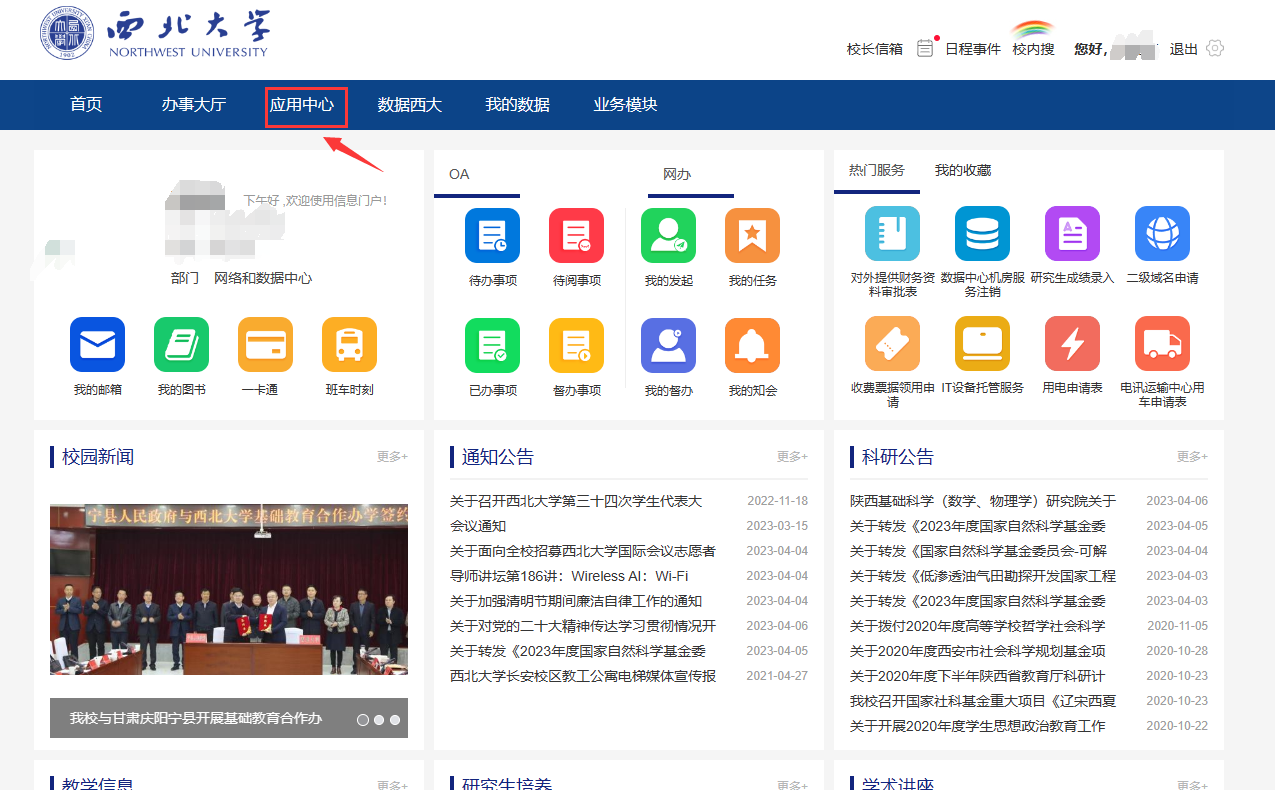Screen dimensions: 1275x790
Task: Expand 更多+ in 通知公告 section
Action: click(792, 457)
